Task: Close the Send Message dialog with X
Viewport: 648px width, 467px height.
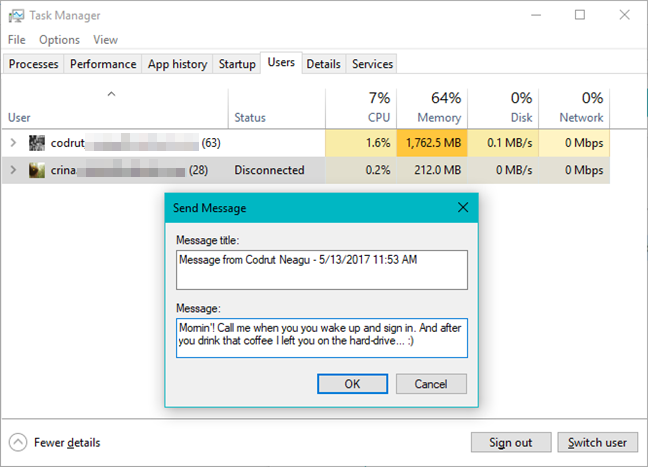Action: [463, 207]
